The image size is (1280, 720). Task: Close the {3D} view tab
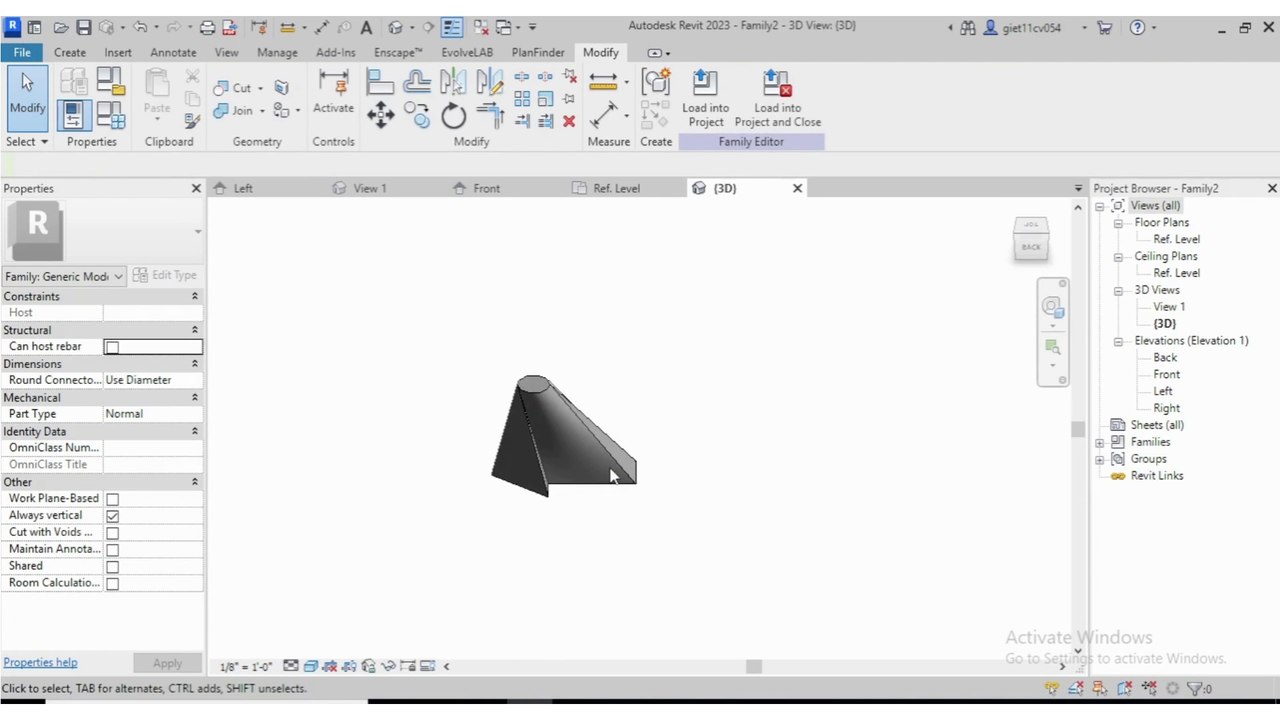[797, 188]
